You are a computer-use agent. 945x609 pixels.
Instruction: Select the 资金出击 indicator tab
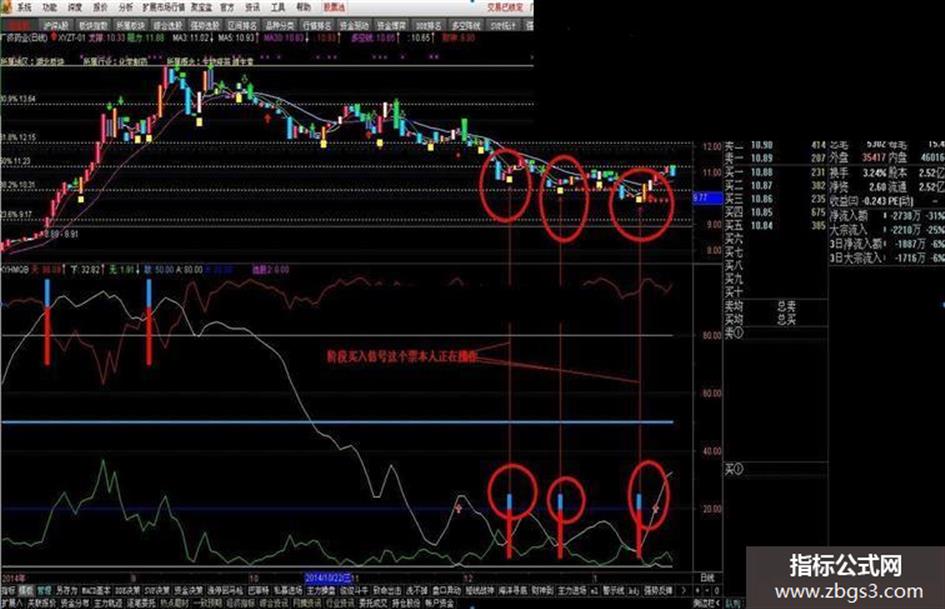[387, 591]
